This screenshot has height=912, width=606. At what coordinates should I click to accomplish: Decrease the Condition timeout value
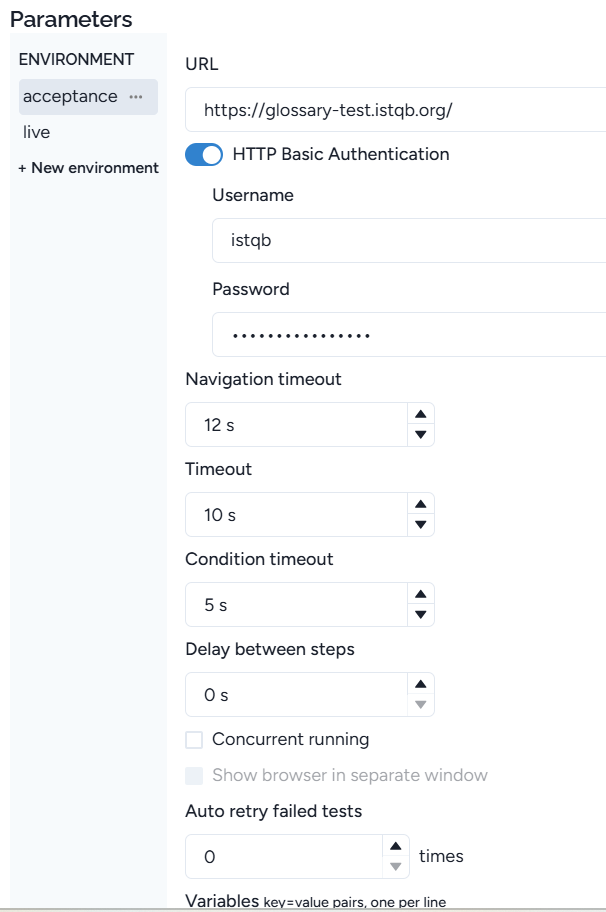coord(421,615)
